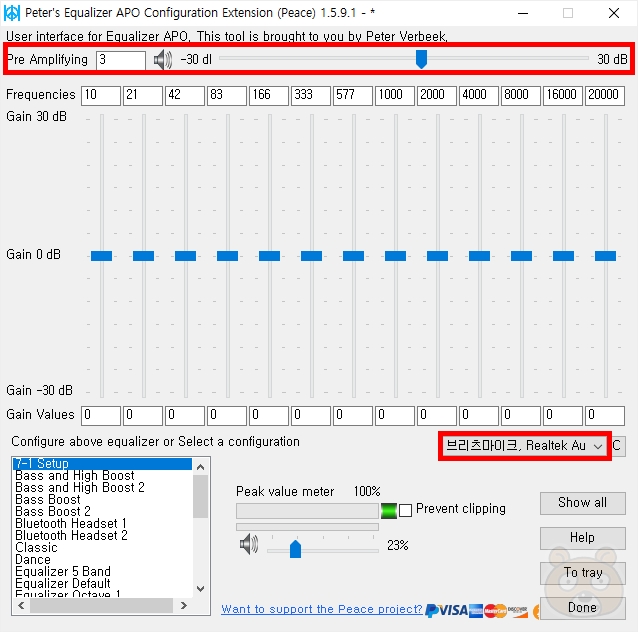
Task: Click the preset list scroll left arrow
Action: coord(21,606)
